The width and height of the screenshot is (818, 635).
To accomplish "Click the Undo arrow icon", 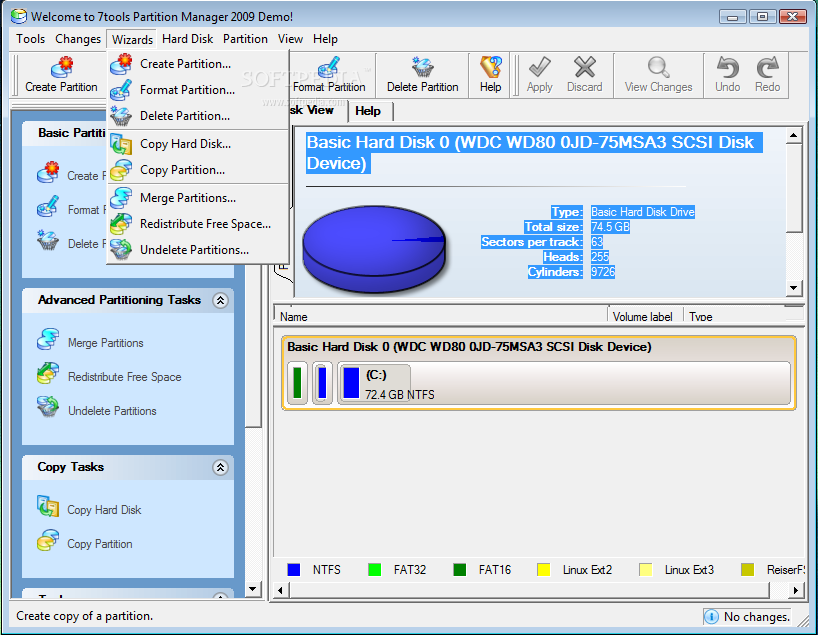I will click(x=727, y=67).
